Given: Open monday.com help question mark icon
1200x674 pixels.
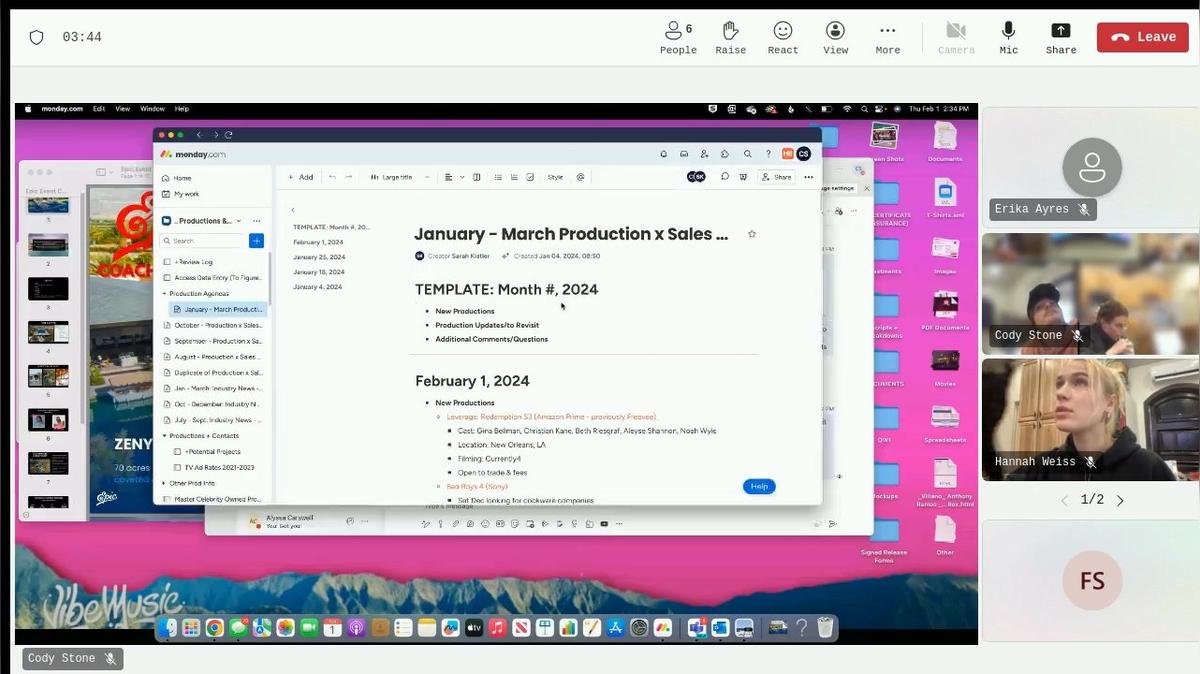Looking at the screenshot, I should tap(768, 154).
